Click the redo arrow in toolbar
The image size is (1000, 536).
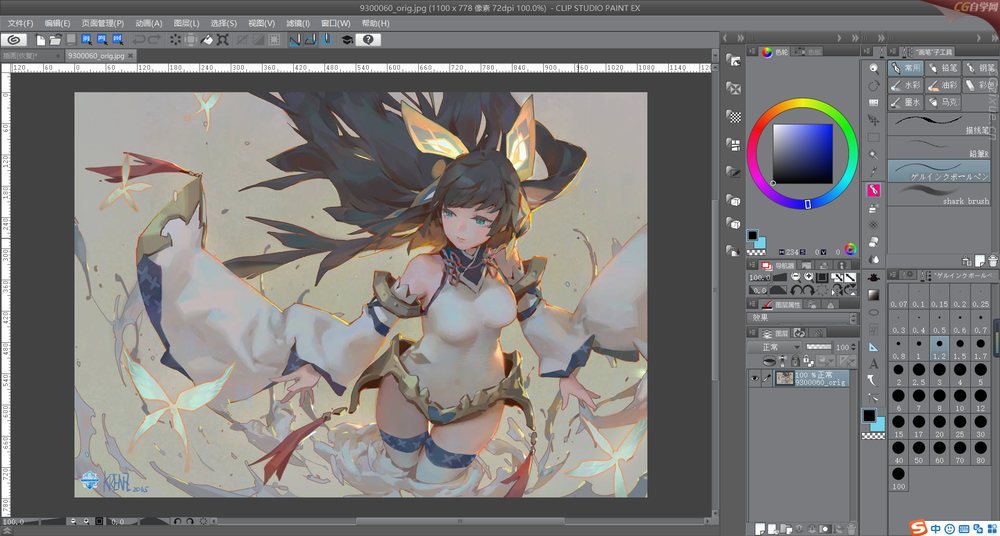(x=154, y=40)
